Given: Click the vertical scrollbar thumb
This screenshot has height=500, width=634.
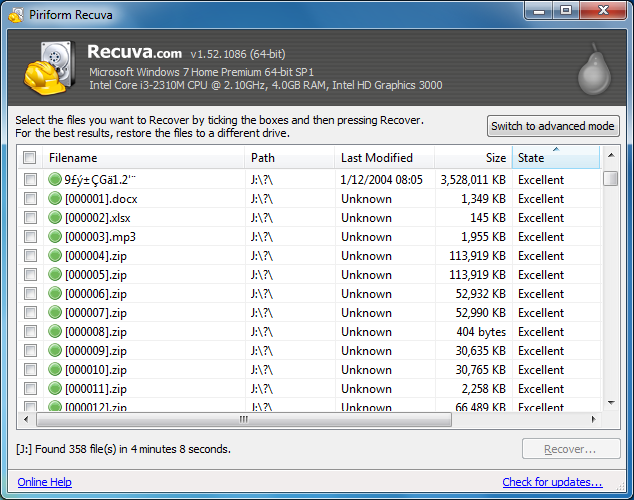Looking at the screenshot, I should coord(611,179).
